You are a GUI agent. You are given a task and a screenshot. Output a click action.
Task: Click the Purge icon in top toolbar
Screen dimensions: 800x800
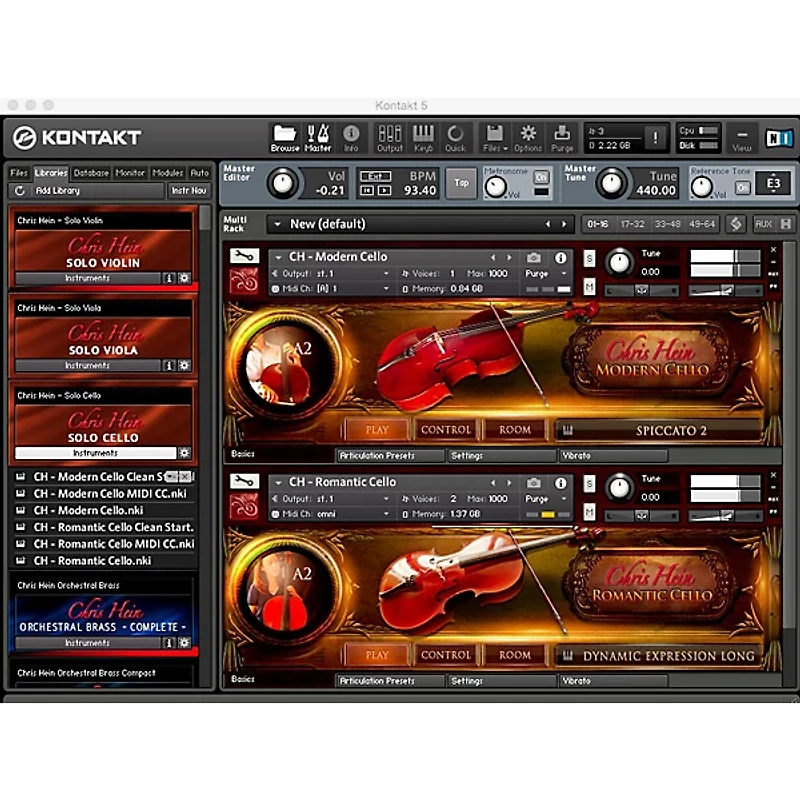pyautogui.click(x=562, y=137)
